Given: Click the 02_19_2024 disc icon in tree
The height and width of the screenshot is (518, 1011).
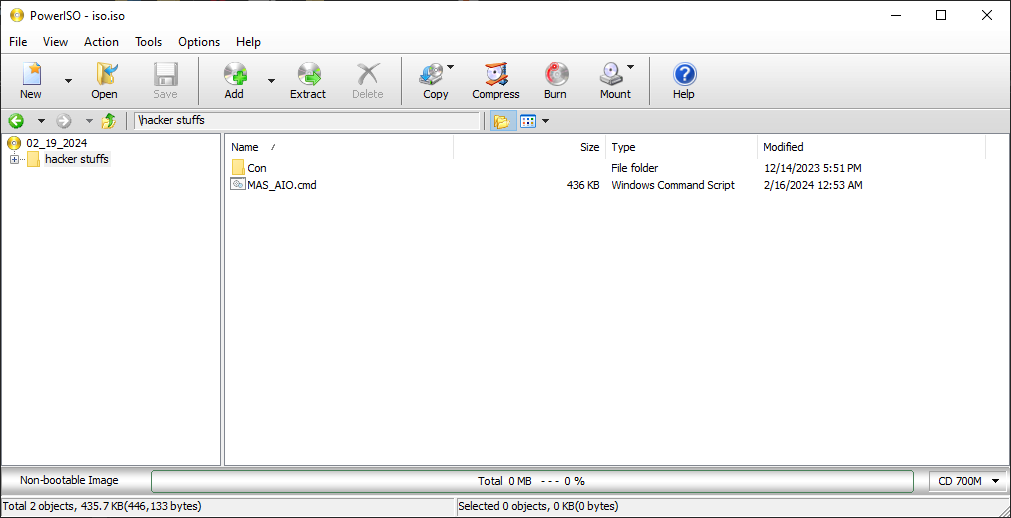Looking at the screenshot, I should (14, 143).
